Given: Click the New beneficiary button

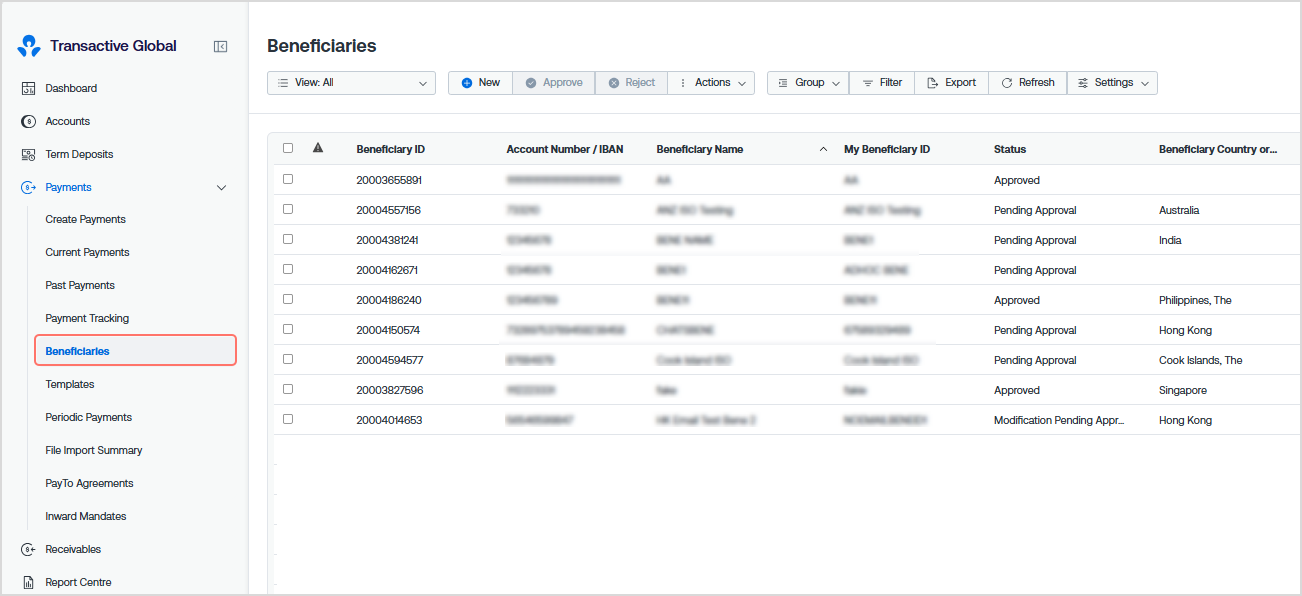Looking at the screenshot, I should click(480, 83).
